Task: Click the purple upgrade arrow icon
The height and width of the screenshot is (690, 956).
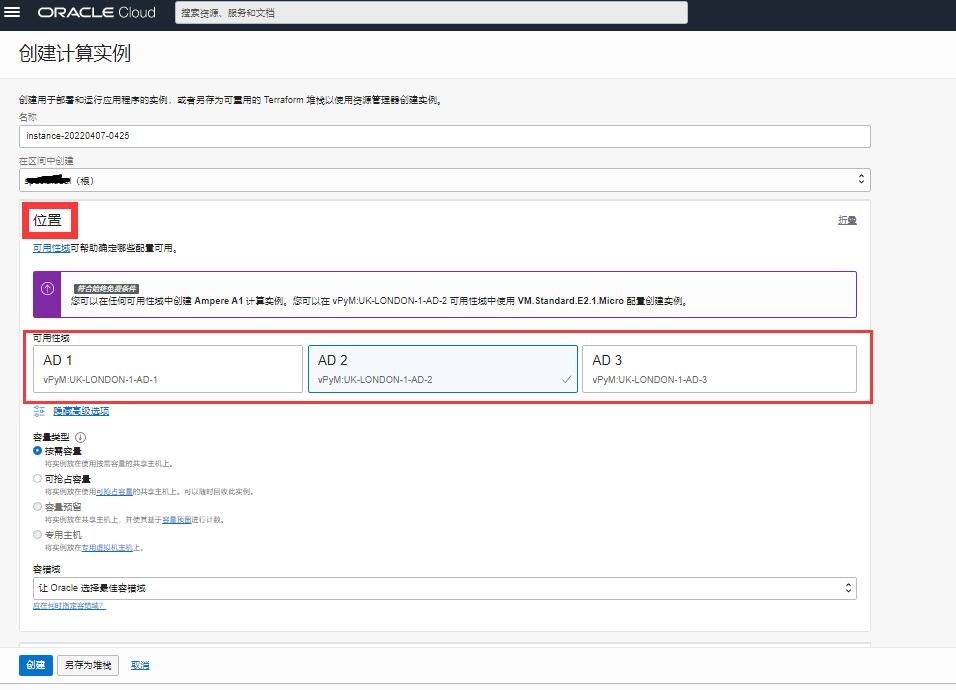Action: click(x=47, y=289)
